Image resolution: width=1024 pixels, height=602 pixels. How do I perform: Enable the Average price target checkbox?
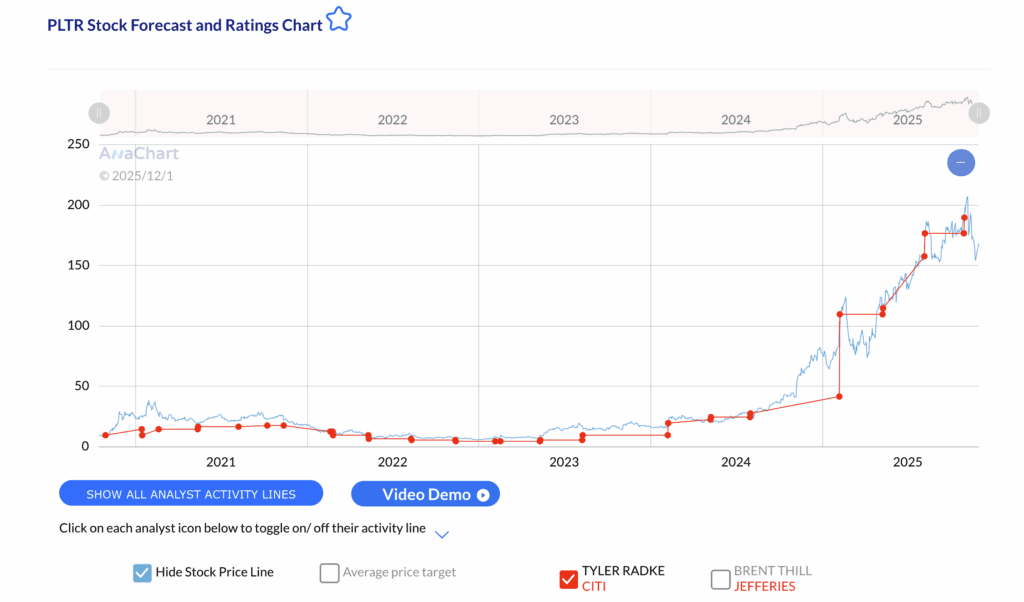pyautogui.click(x=329, y=573)
